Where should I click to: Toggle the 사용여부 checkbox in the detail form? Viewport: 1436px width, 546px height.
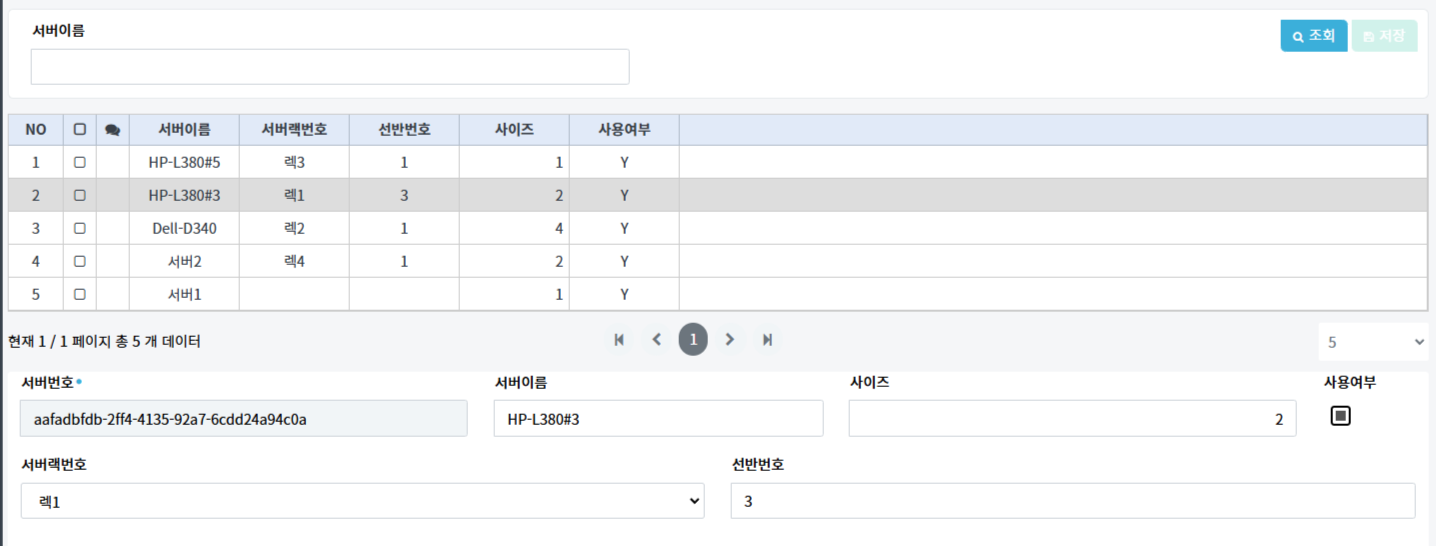point(1340,415)
